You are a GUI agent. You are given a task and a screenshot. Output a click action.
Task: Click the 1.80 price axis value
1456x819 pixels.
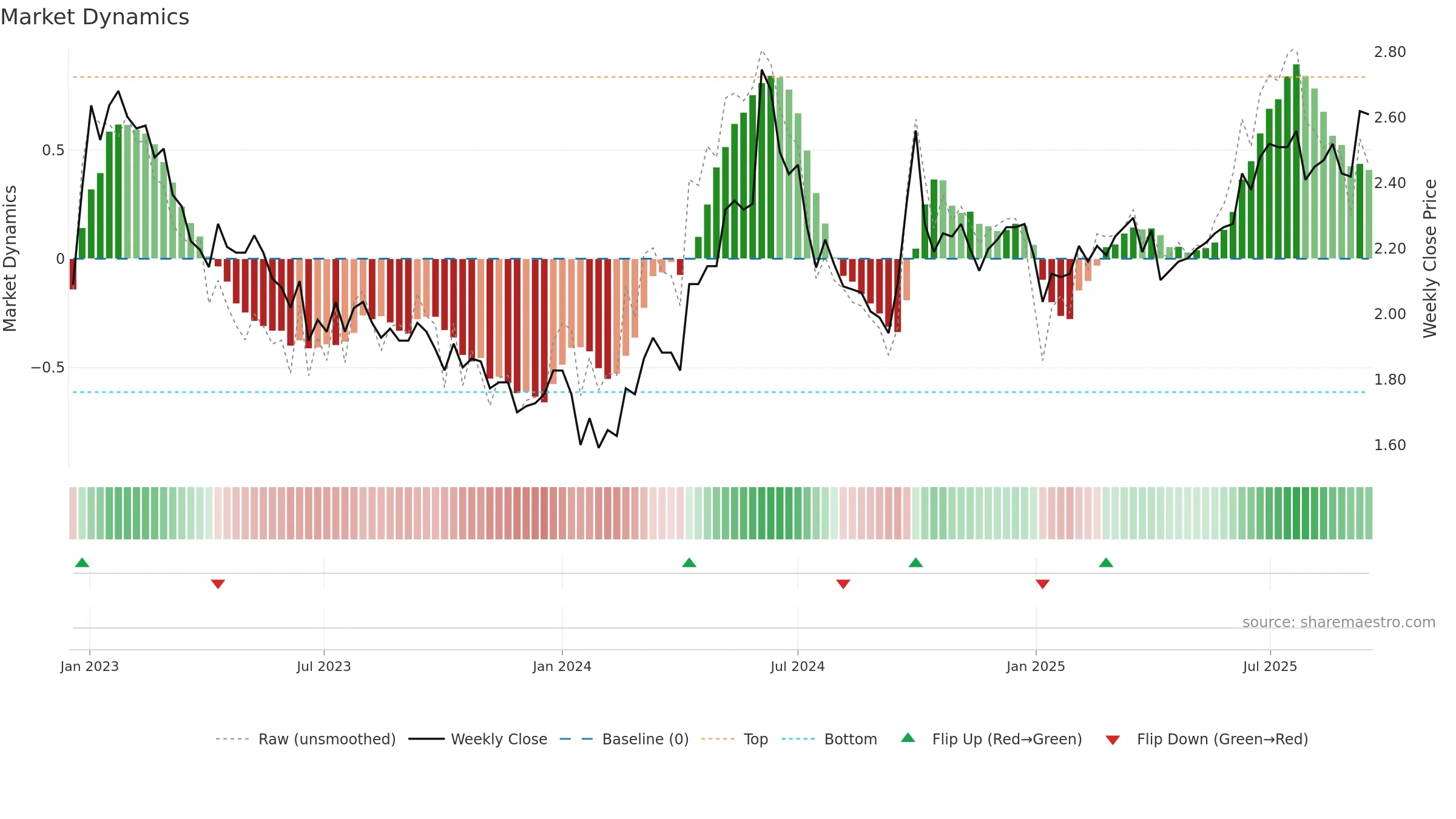pos(1390,380)
